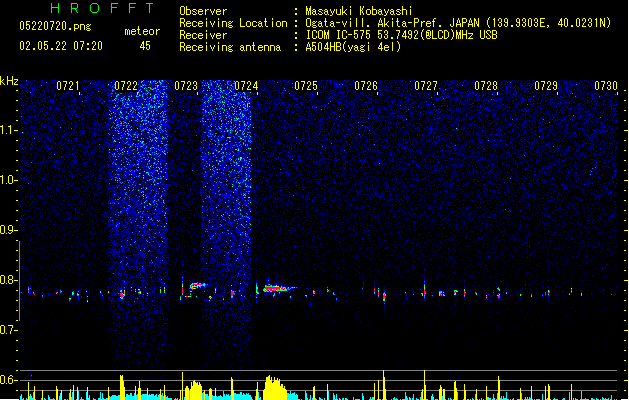Image resolution: width=629 pixels, height=400 pixels.
Task: Click the 1.0 kHz axis label
Action: click(x=8, y=180)
